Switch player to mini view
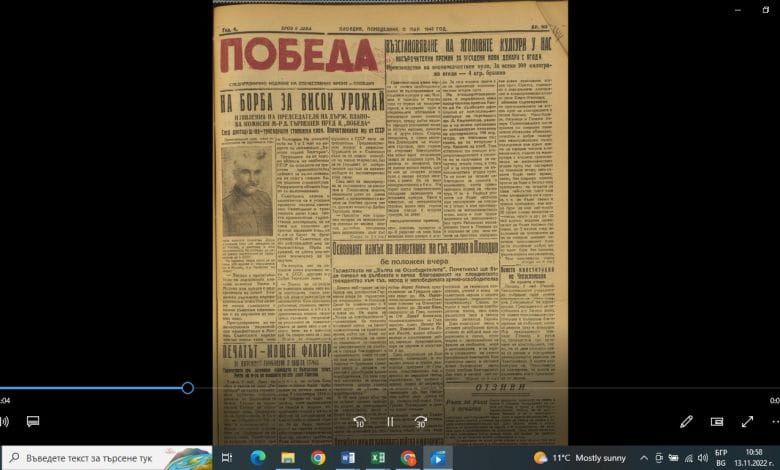Image resolution: width=780 pixels, height=470 pixels. (717, 422)
